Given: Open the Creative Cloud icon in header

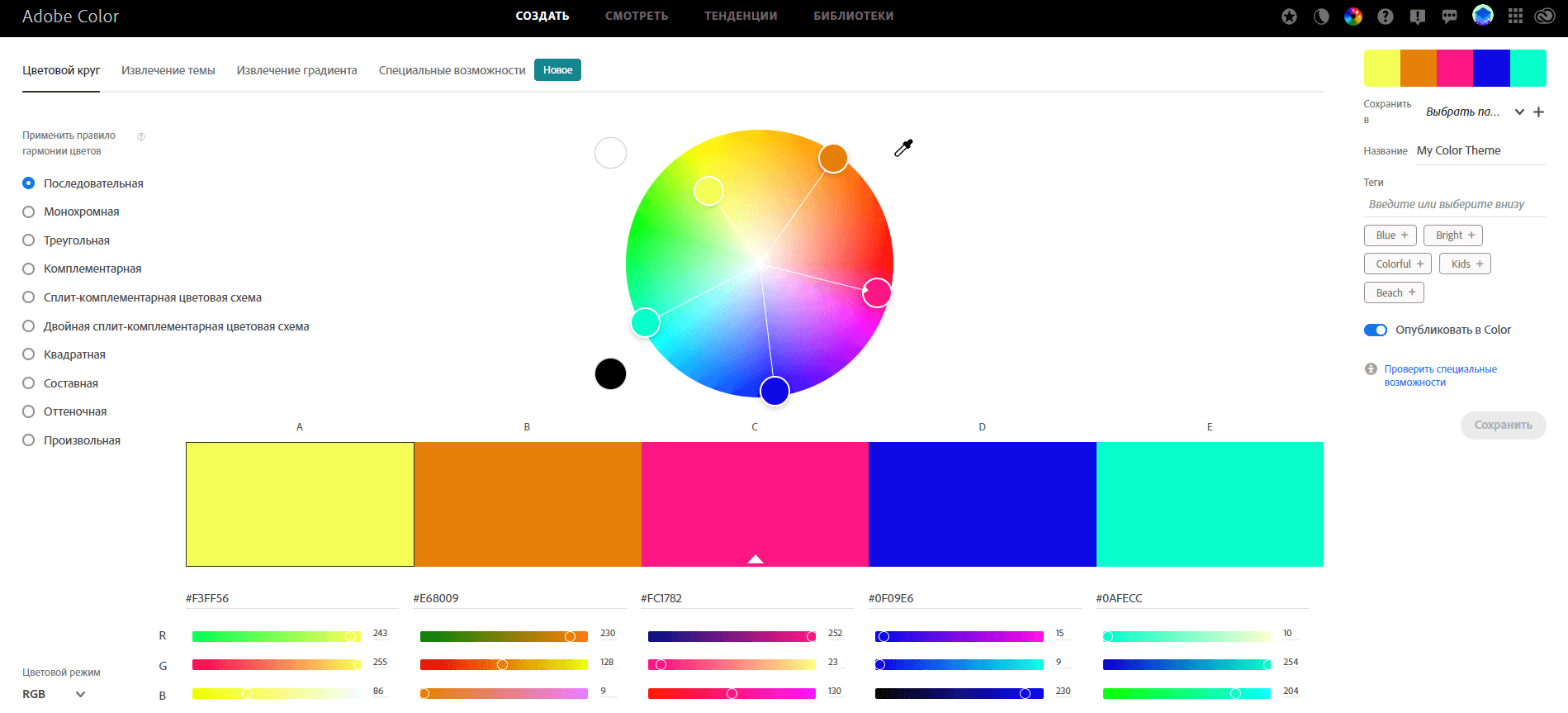Looking at the screenshot, I should click(1544, 17).
